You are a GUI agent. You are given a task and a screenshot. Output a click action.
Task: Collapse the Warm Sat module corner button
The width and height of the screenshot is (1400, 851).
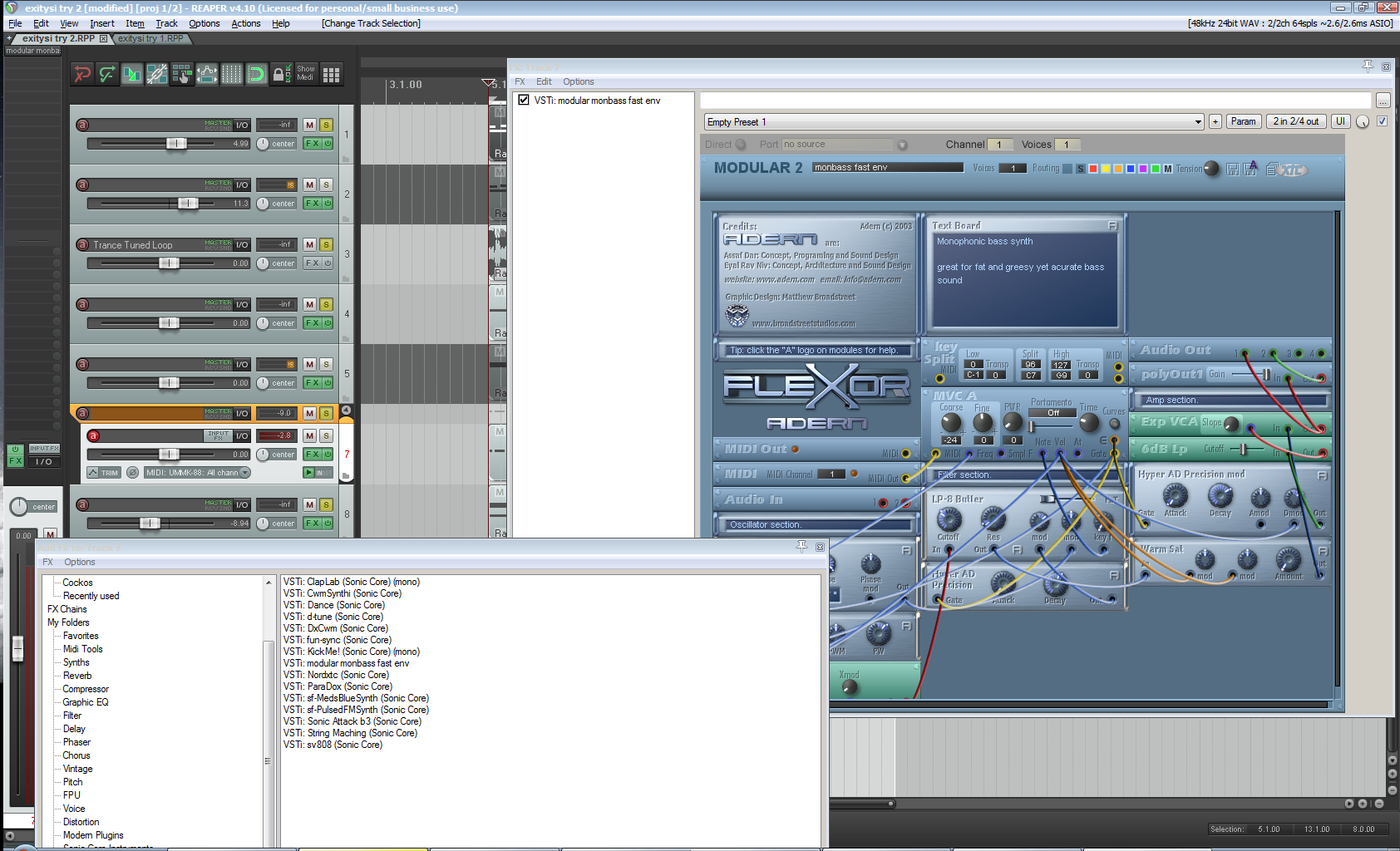coord(1323,550)
